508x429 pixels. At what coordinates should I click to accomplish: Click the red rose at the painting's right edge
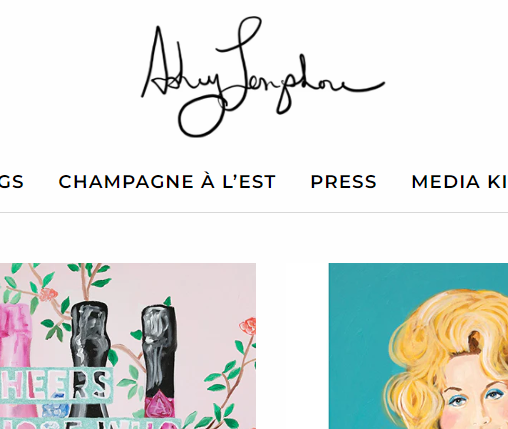point(248,326)
